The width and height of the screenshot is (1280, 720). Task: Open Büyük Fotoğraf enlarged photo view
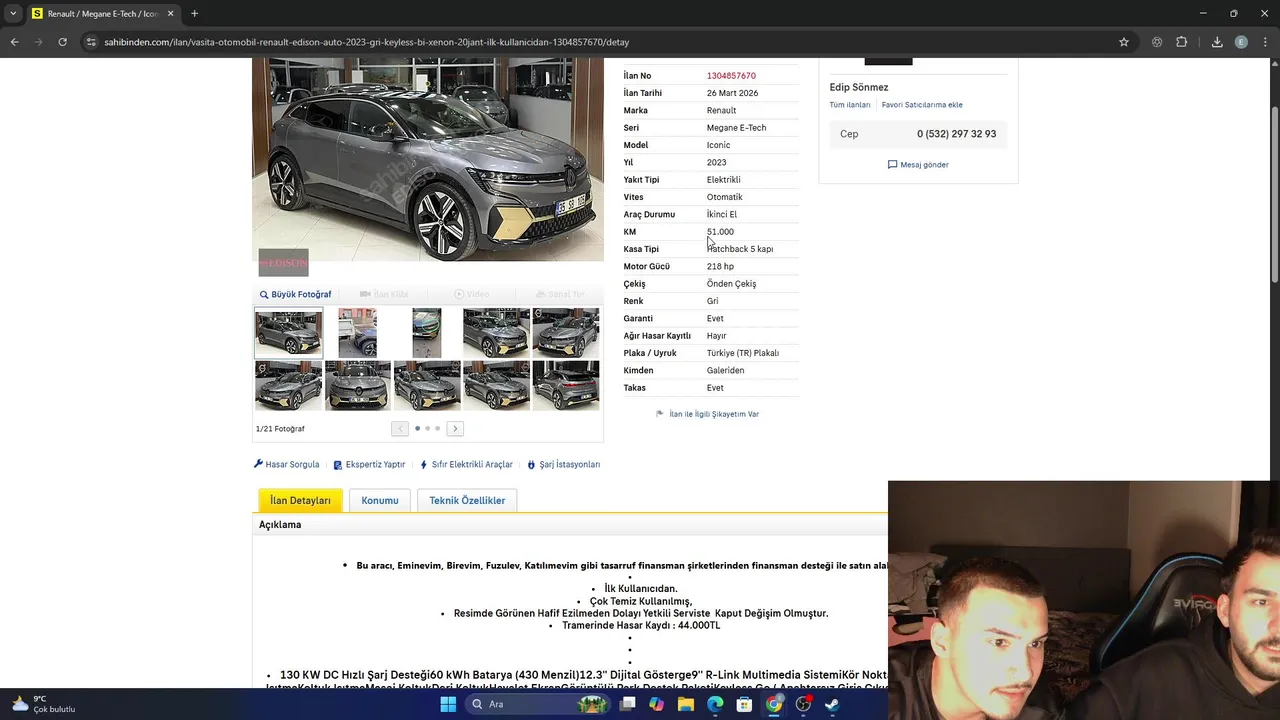point(295,294)
